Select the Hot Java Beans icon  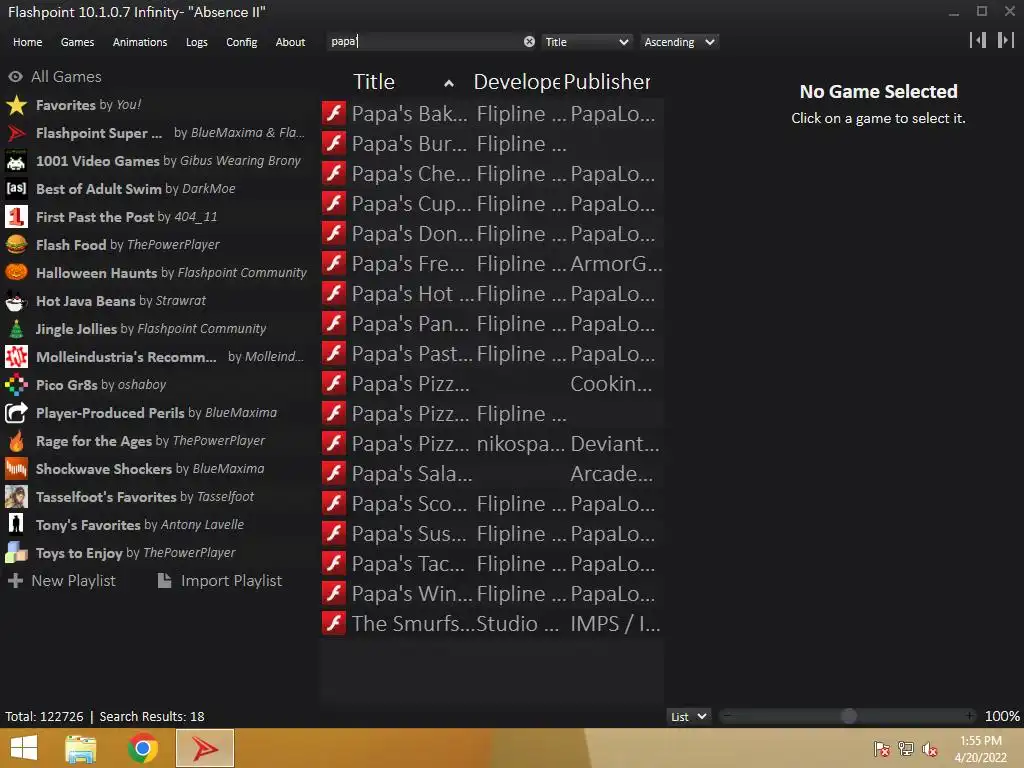tap(16, 301)
